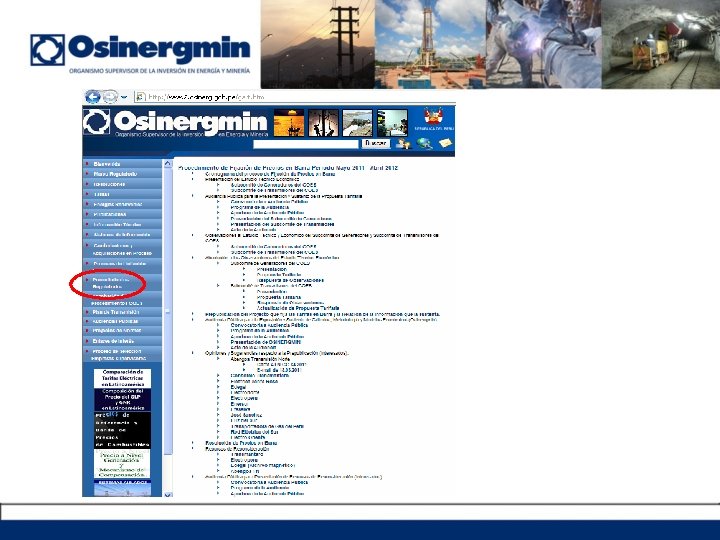Click the mine tunnel photo in slide header
Image resolution: width=720 pixels, height=540 pixels.
[x=661, y=44]
